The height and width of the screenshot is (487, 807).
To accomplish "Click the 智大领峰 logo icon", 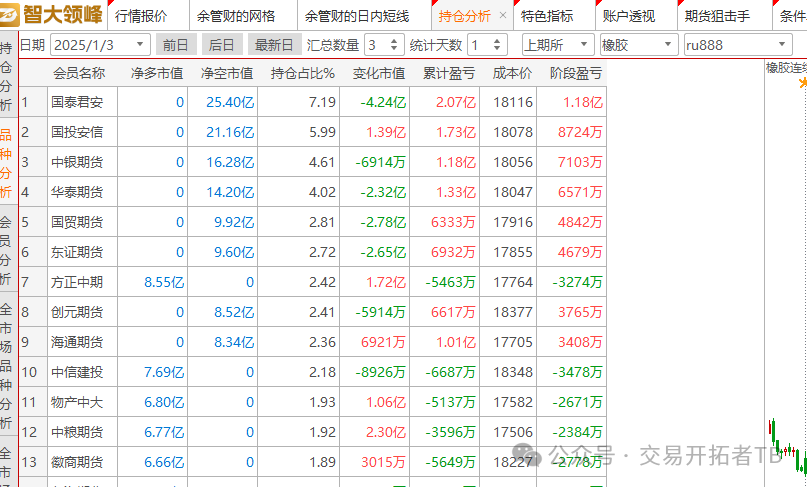I will tap(10, 15).
